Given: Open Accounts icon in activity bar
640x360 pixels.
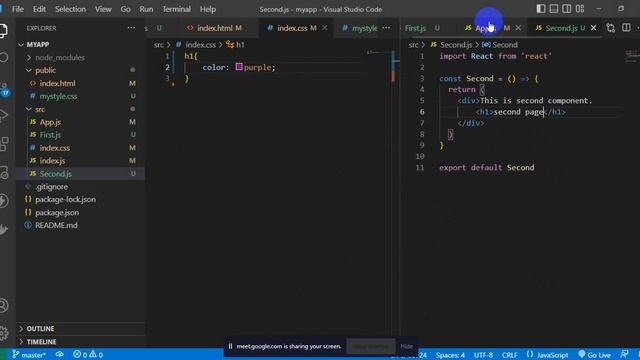Looking at the screenshot, I should 4,305.
